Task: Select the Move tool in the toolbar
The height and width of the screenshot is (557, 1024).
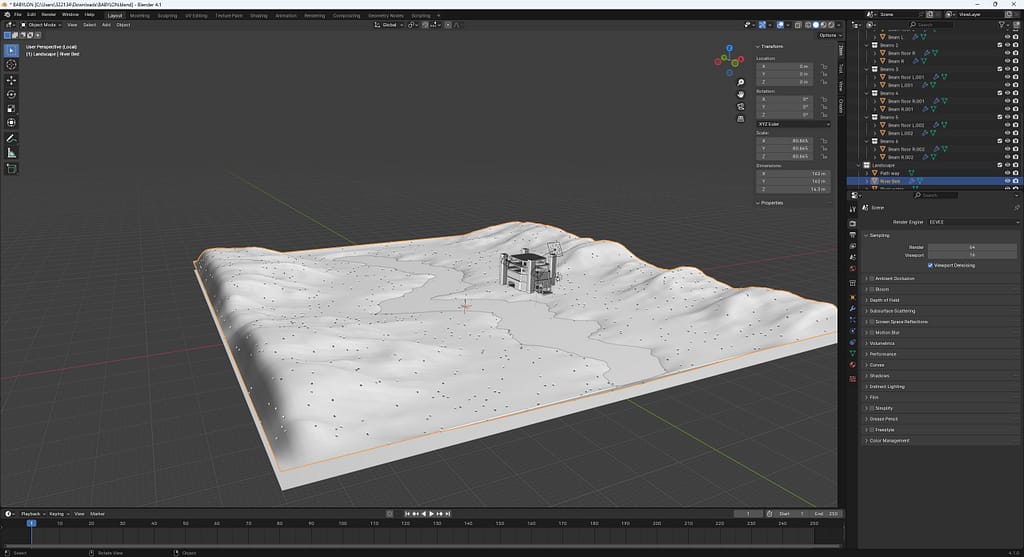Action: (x=11, y=80)
